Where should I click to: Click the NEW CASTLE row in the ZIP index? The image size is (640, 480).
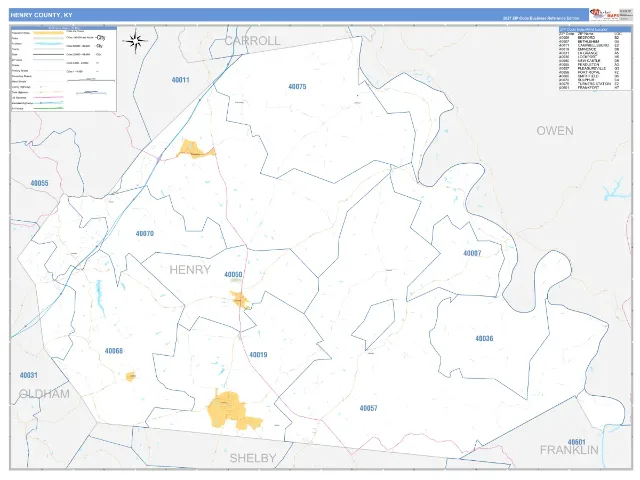589,60
